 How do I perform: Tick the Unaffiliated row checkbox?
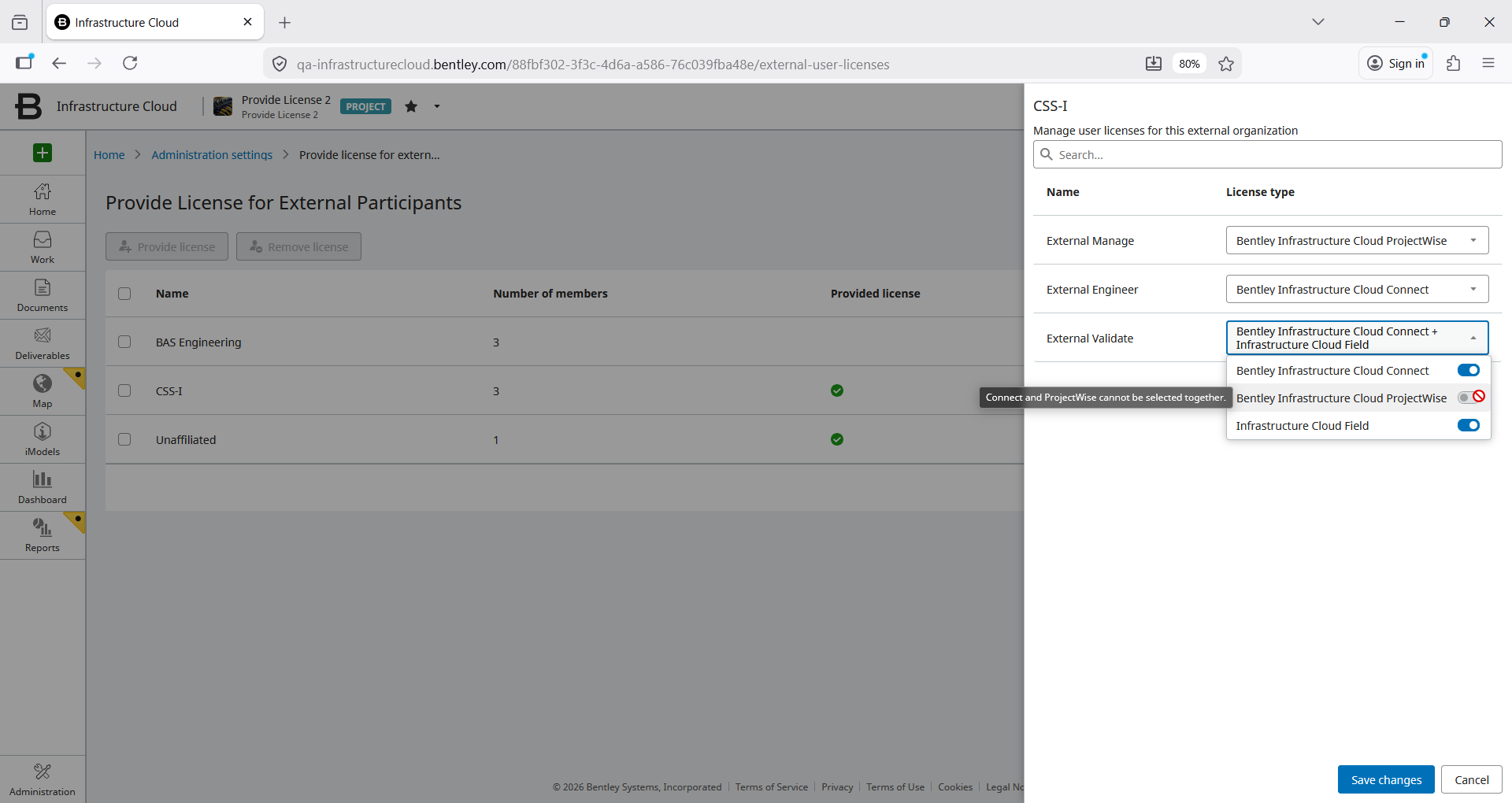click(x=124, y=439)
